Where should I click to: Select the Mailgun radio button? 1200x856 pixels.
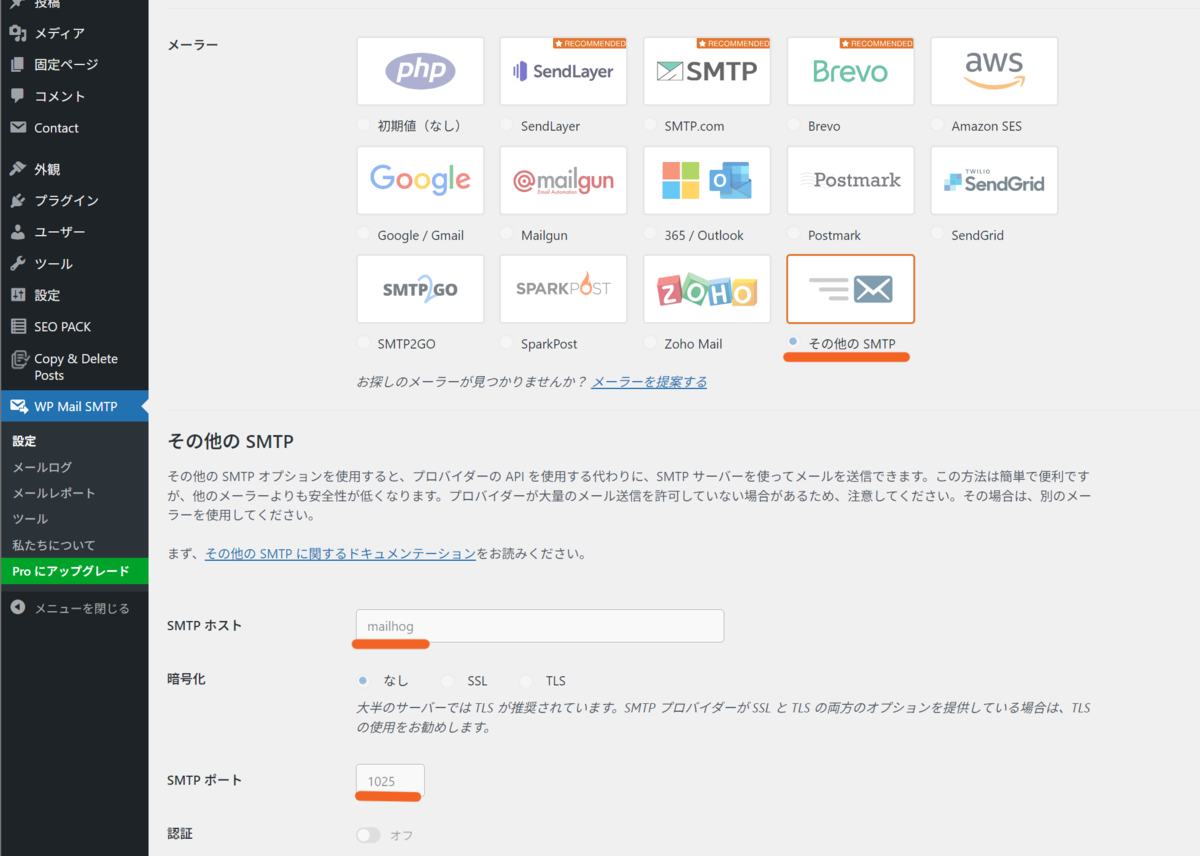click(x=506, y=234)
